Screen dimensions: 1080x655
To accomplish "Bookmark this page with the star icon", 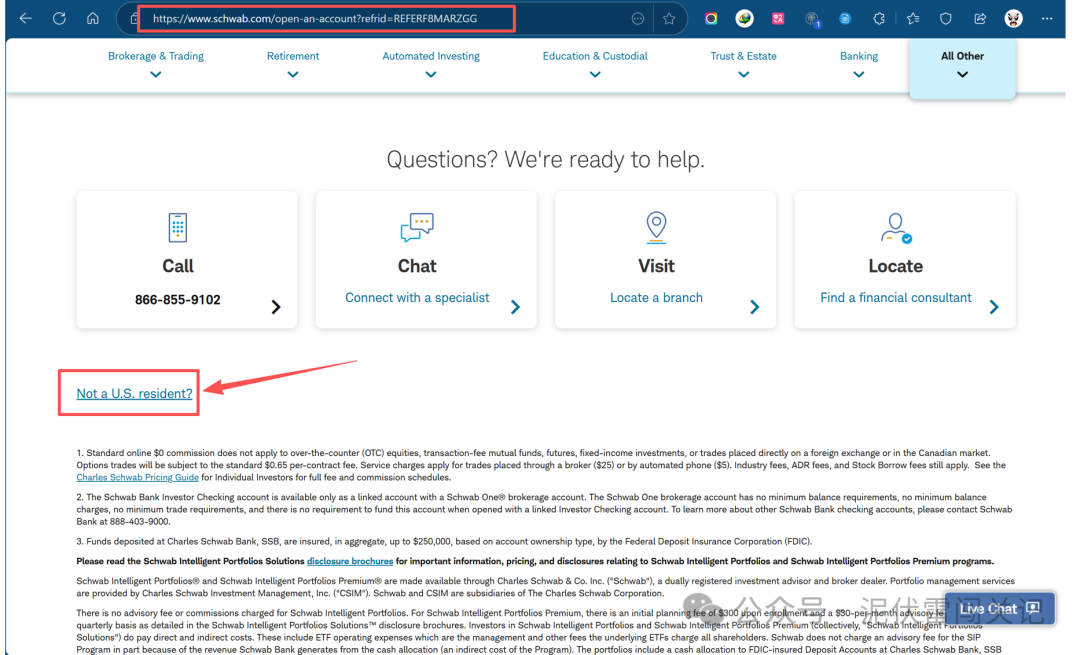I will [x=669, y=19].
